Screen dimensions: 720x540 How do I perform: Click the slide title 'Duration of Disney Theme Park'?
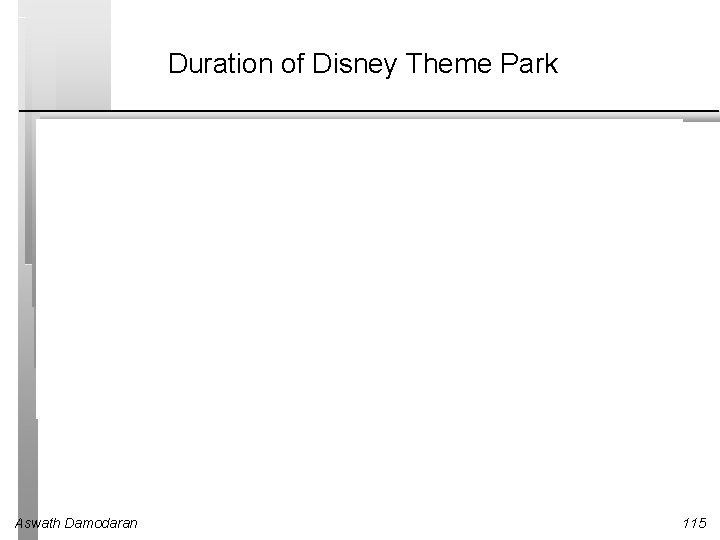[x=363, y=64]
